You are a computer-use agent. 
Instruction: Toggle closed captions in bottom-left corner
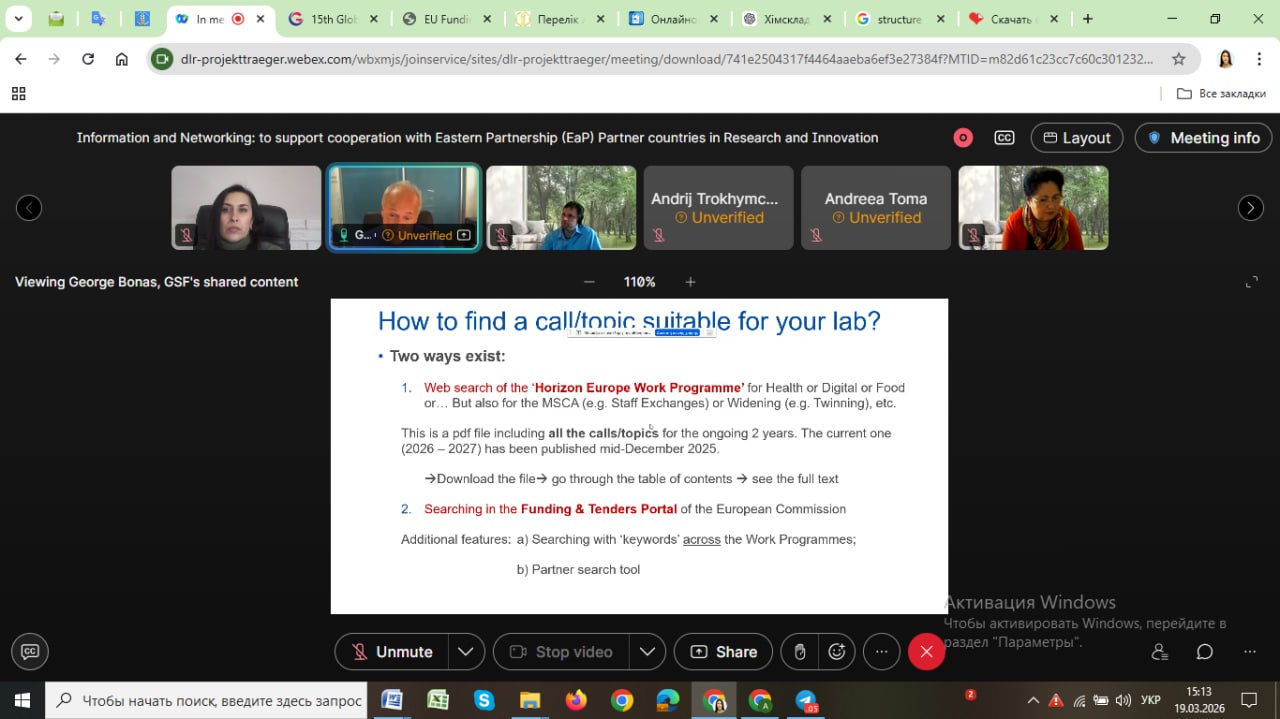pos(30,652)
